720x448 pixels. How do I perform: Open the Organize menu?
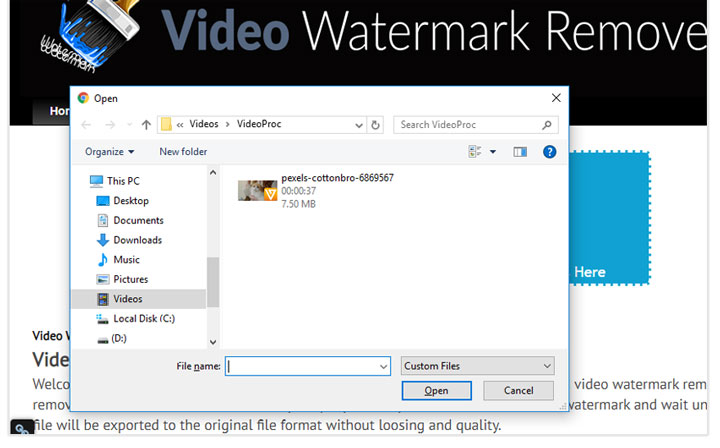coord(109,152)
